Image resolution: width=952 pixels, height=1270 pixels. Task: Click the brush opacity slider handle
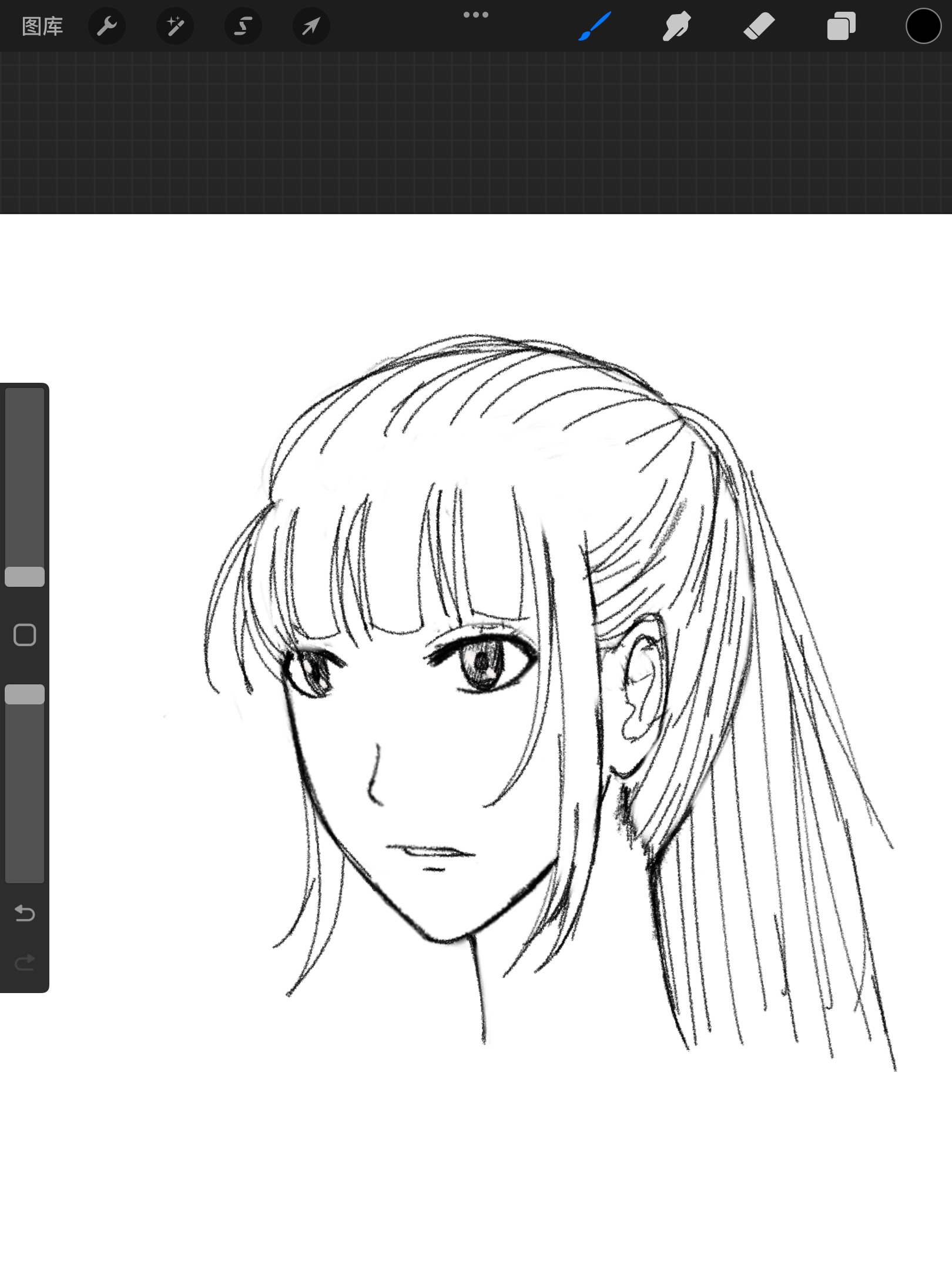tap(25, 694)
